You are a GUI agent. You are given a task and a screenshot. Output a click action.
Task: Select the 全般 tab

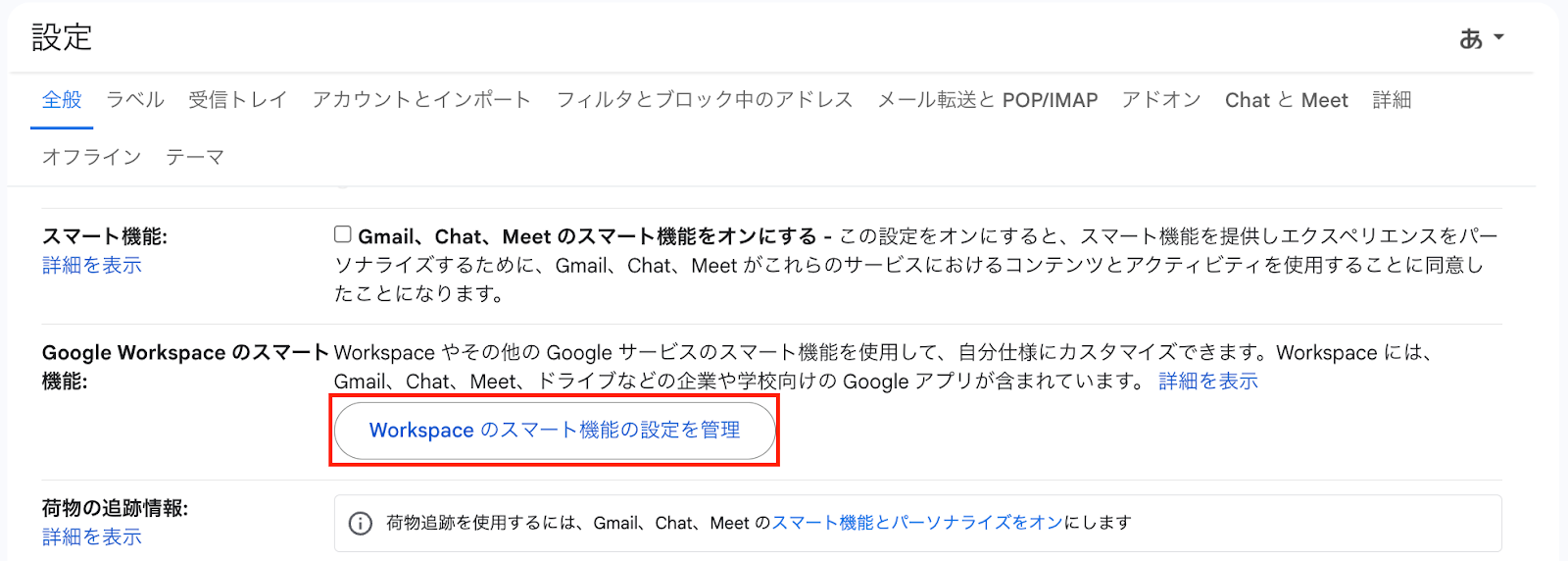point(62,100)
